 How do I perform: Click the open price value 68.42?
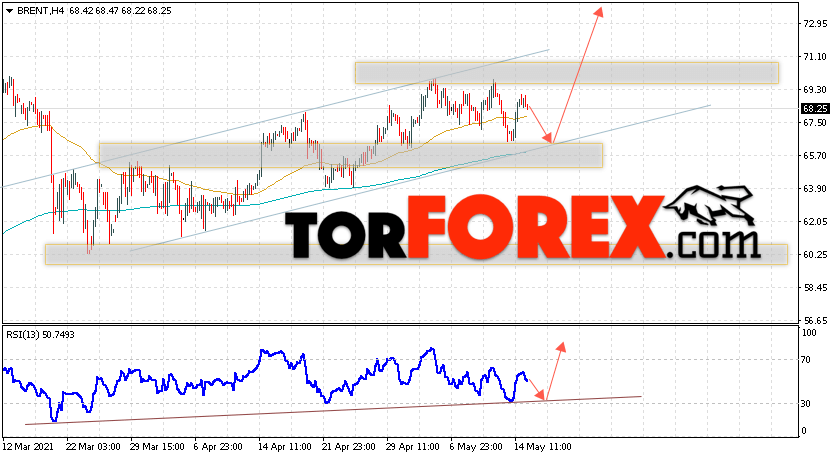[79, 11]
